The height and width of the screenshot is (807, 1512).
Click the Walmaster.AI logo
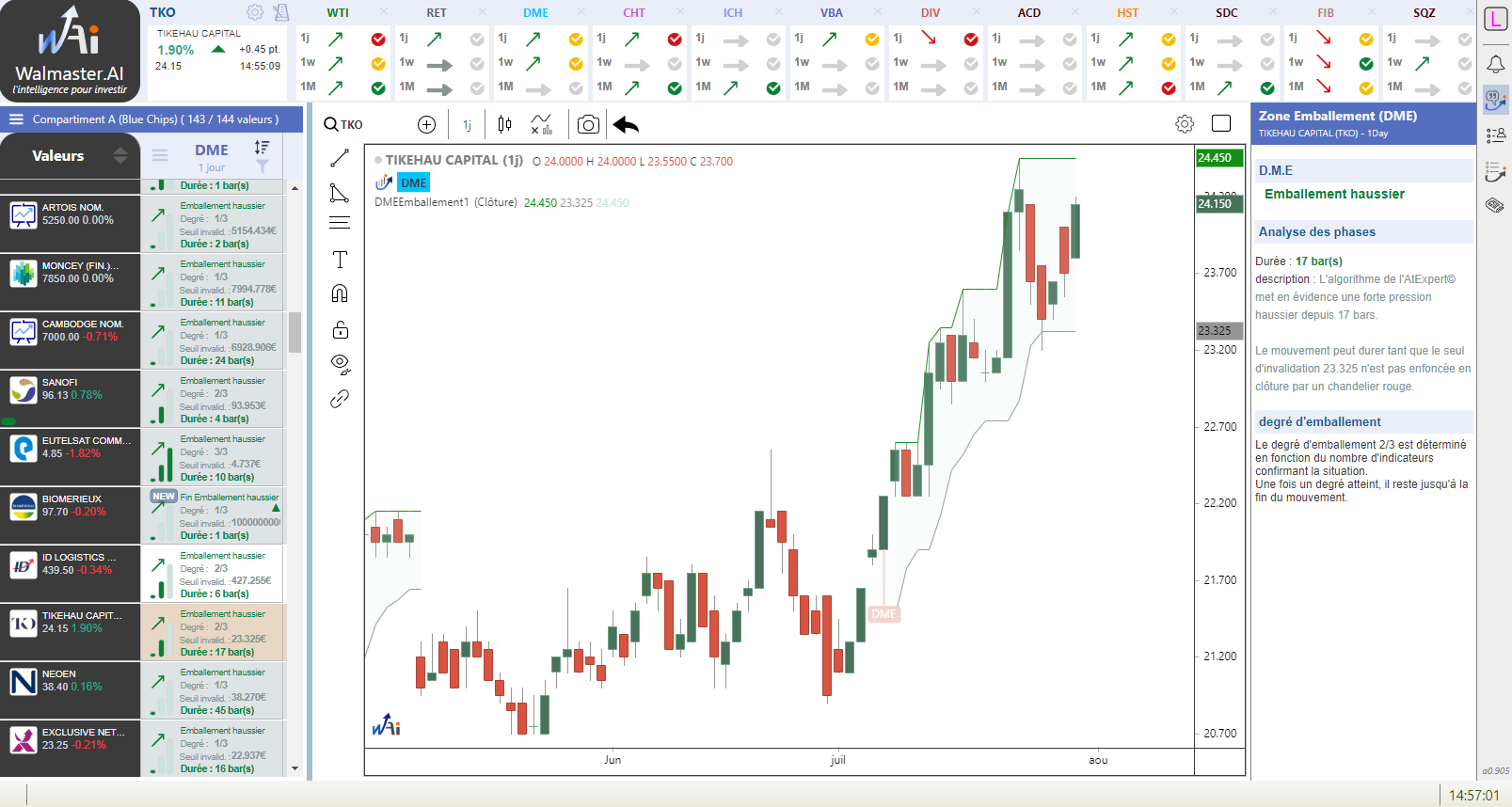(71, 51)
